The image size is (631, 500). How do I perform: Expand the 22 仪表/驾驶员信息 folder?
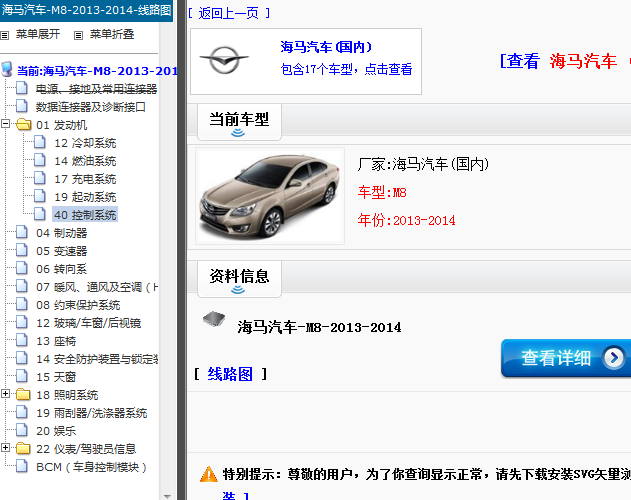point(6,447)
